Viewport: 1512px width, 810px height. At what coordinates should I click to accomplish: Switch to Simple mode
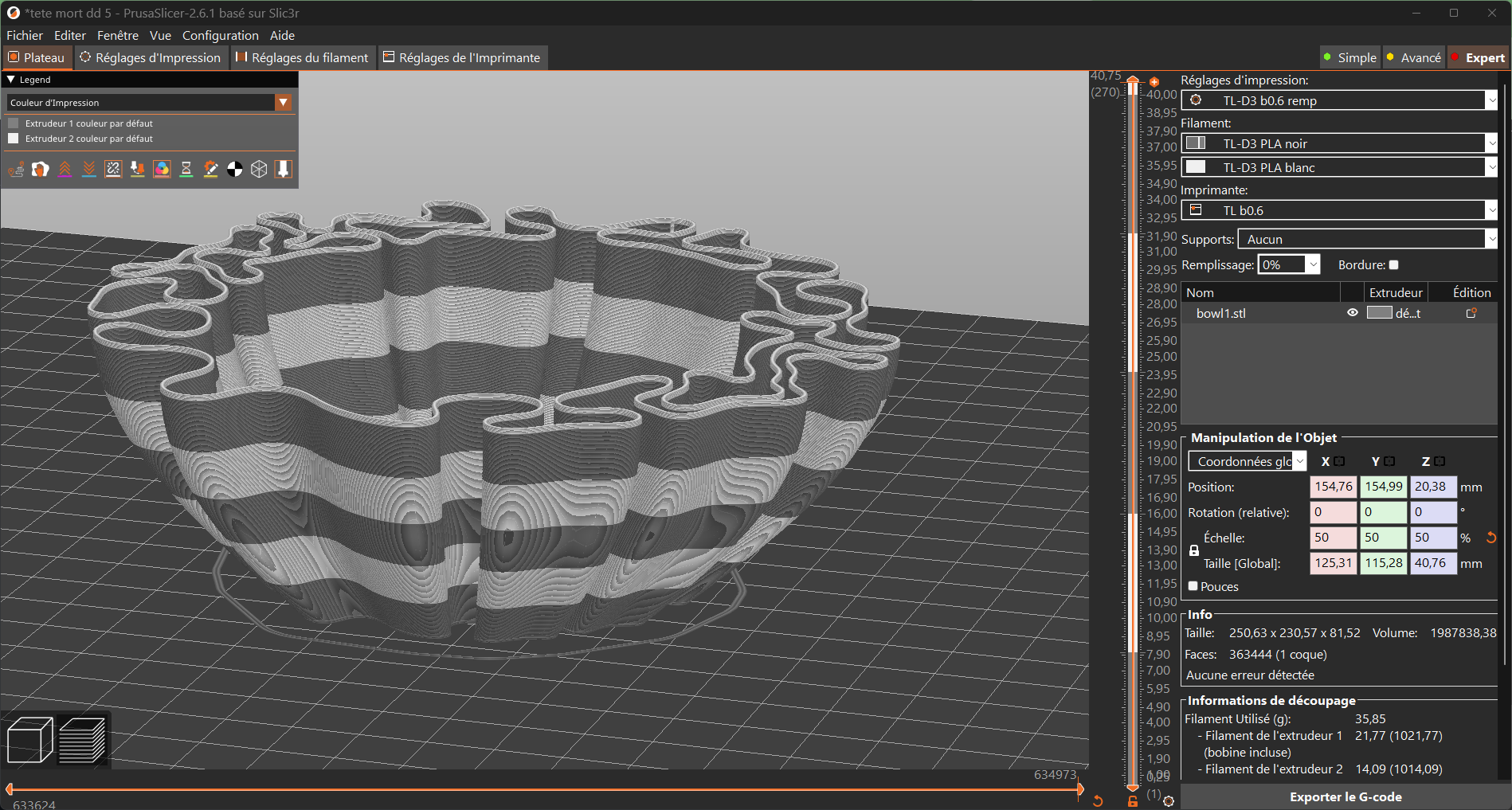(1349, 57)
